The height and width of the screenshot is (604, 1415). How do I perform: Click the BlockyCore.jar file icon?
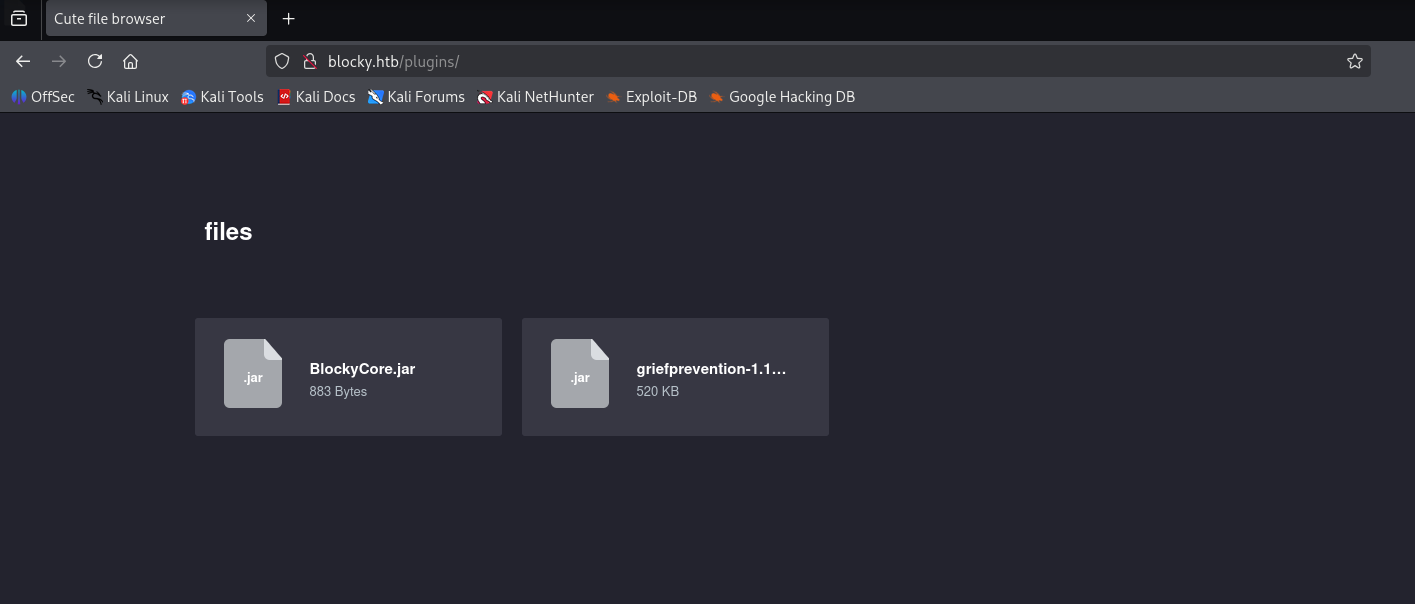pyautogui.click(x=253, y=373)
